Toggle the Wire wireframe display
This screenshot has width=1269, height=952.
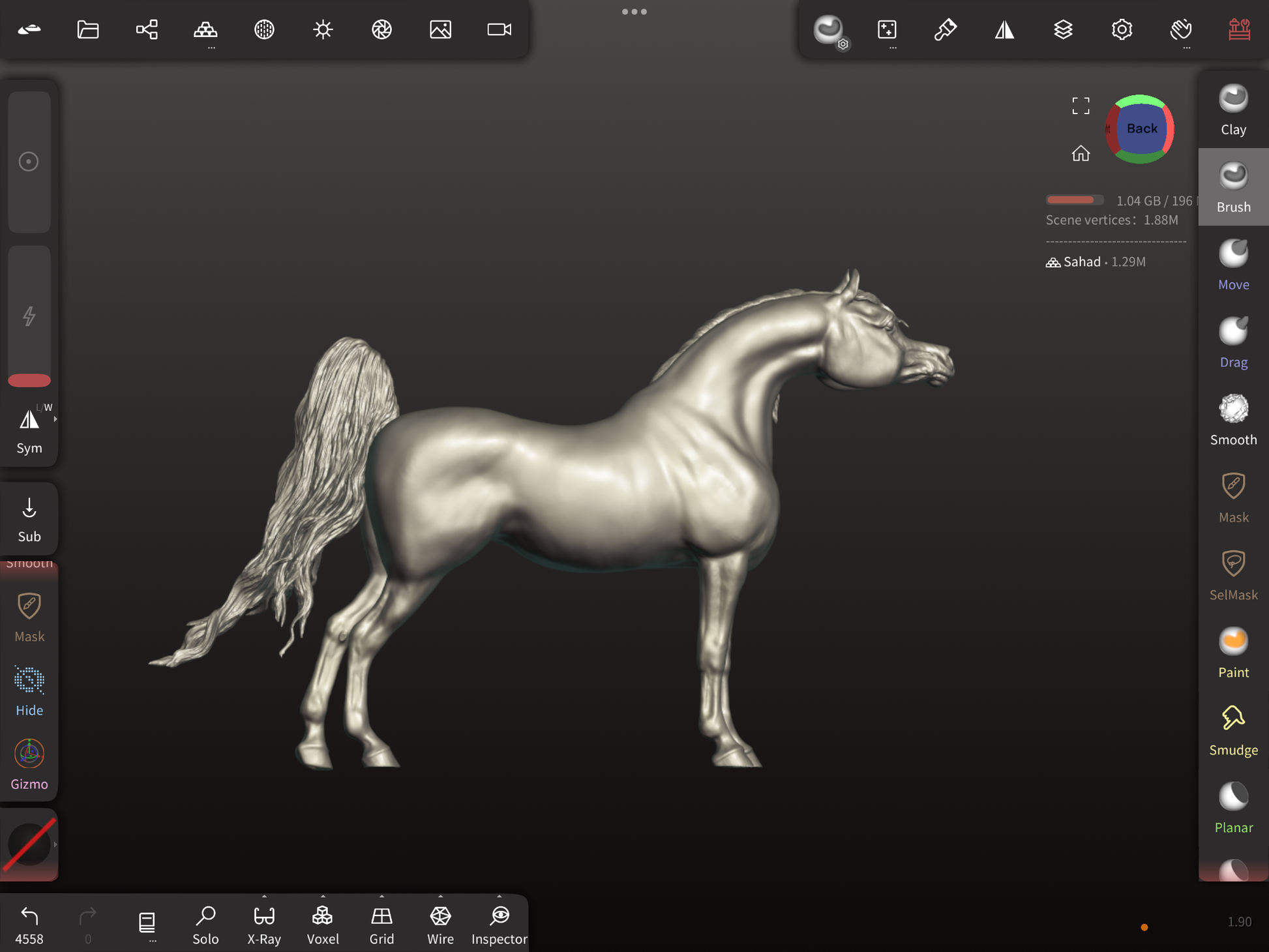pos(440,923)
